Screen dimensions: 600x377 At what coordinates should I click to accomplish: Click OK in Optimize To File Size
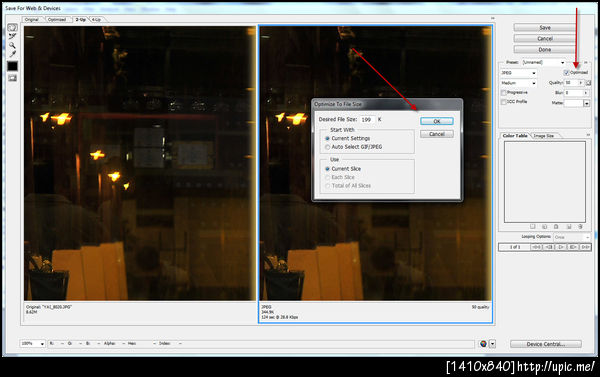tap(437, 121)
